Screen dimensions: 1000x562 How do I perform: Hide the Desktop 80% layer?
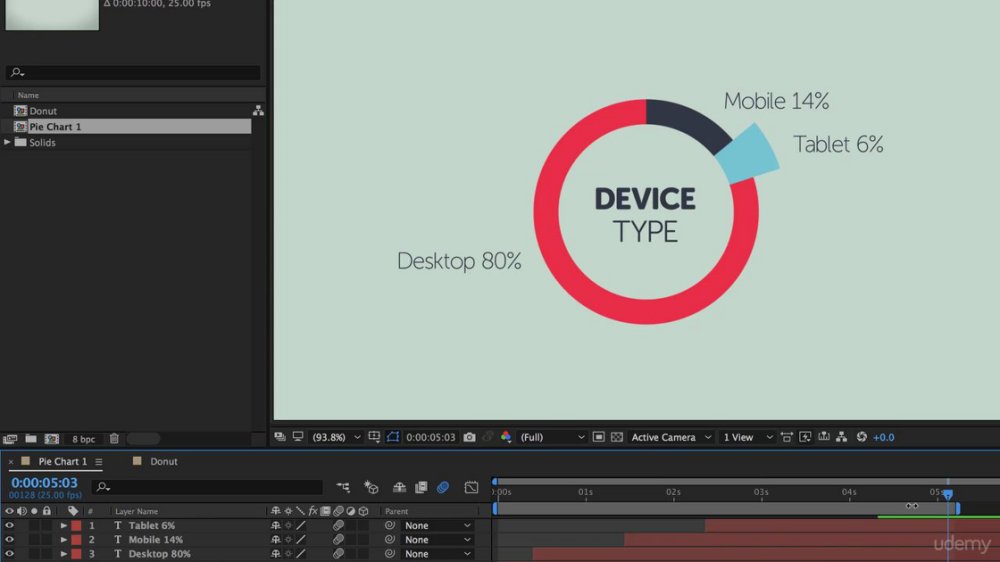[x=9, y=554]
